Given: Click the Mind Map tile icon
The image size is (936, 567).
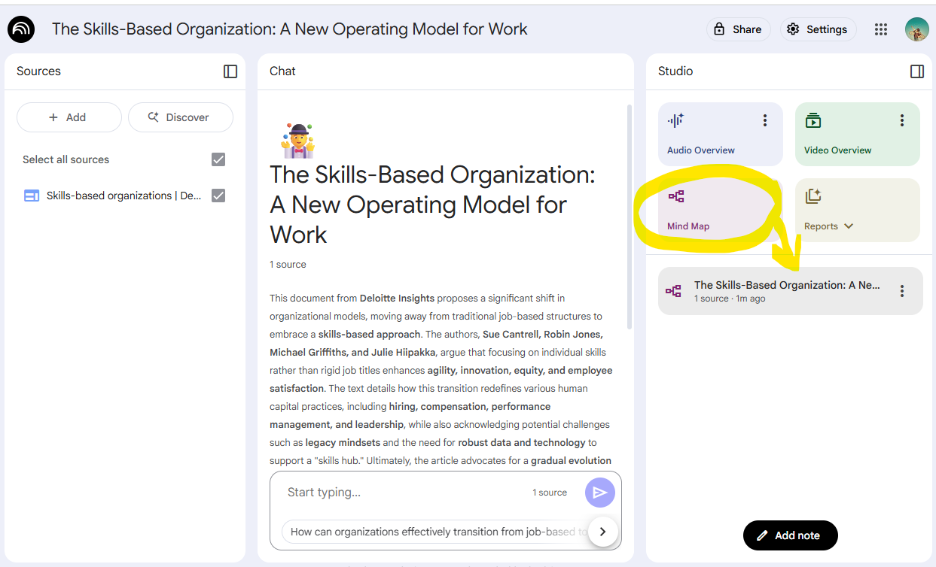Looking at the screenshot, I should pyautogui.click(x=676, y=196).
